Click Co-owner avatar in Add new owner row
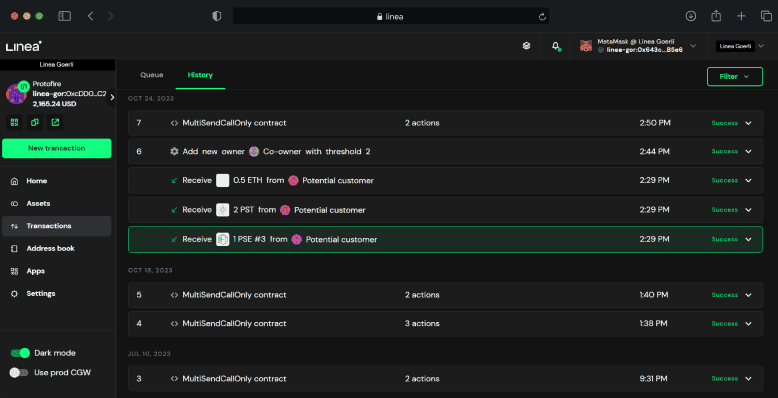 [254, 151]
